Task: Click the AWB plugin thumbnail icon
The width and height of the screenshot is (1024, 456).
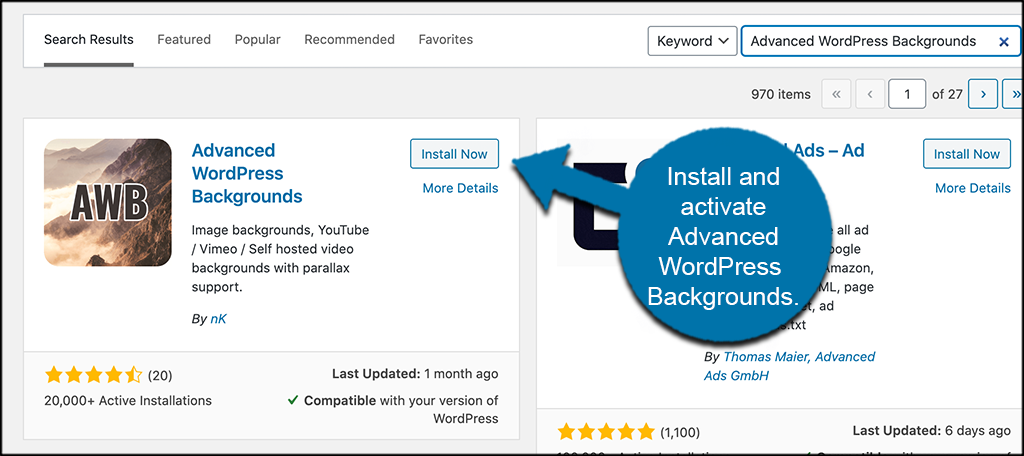Action: click(108, 202)
